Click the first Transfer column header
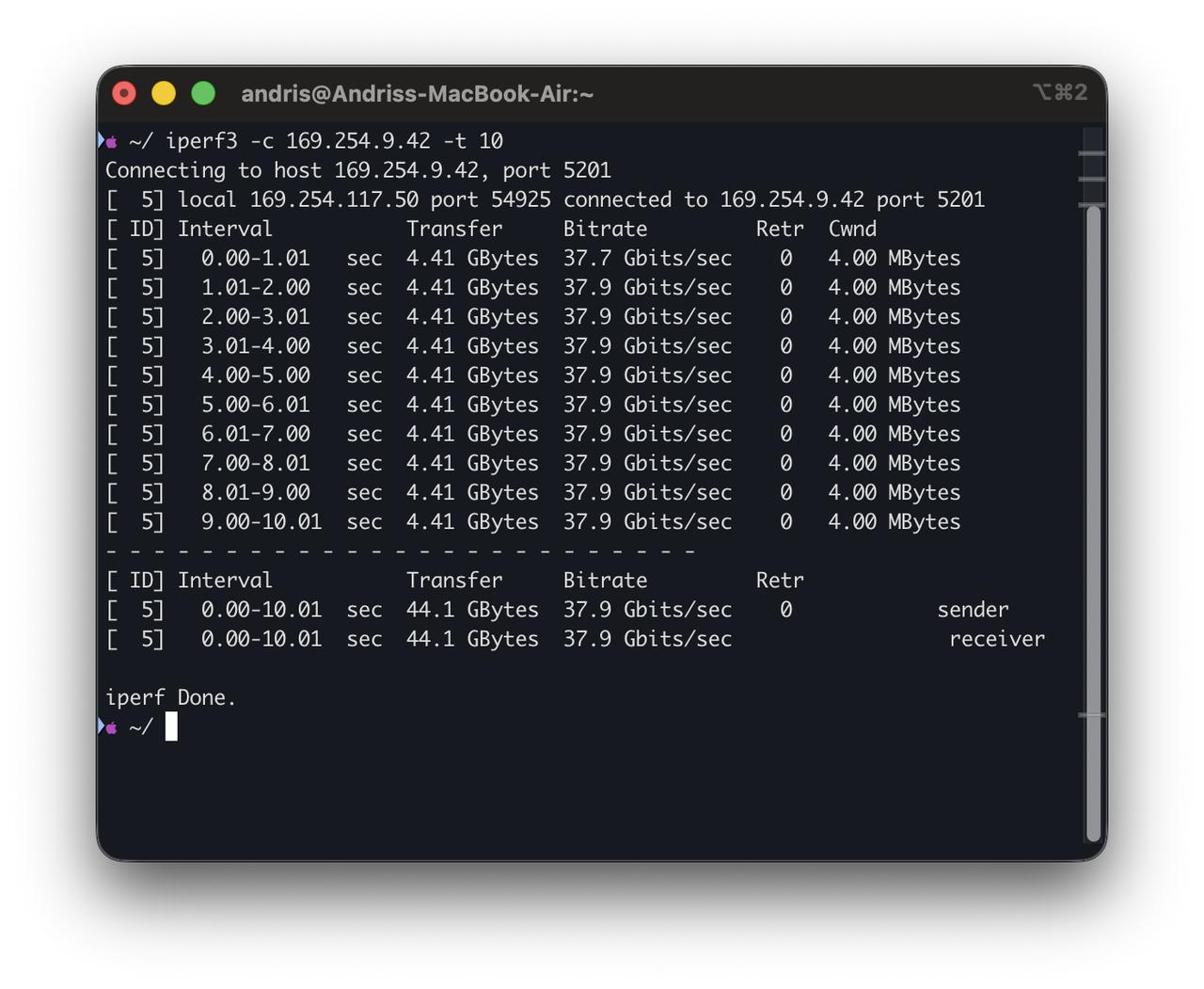The image size is (1204, 989). (454, 229)
